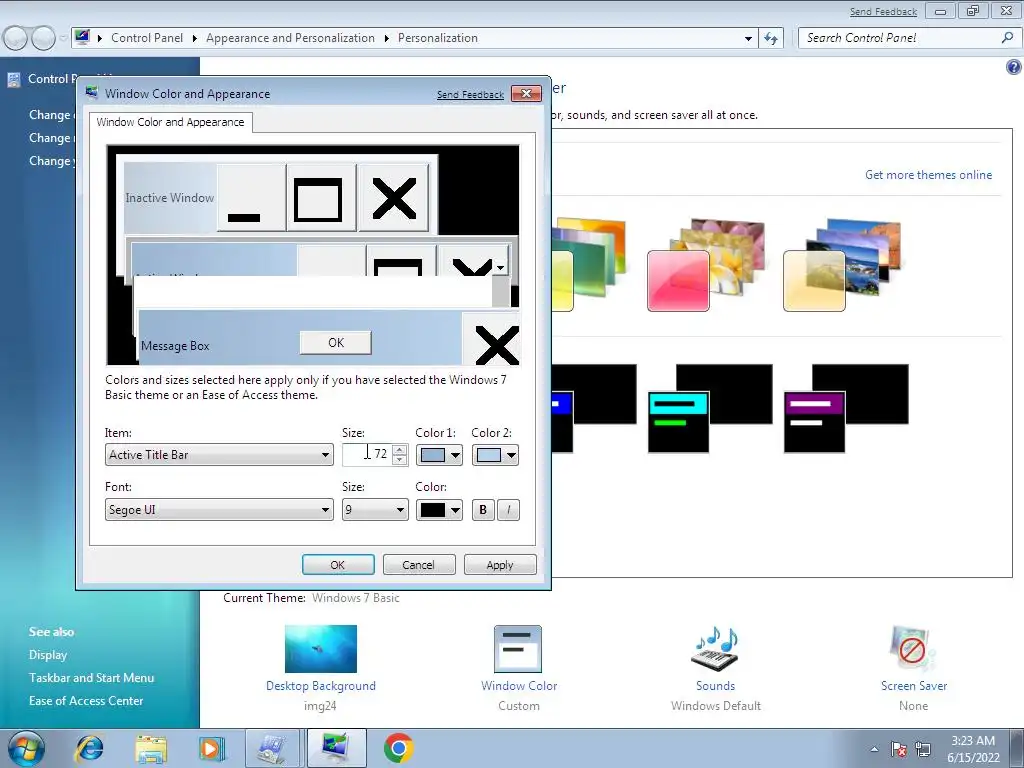Toggle Italic font style button

coord(509,510)
